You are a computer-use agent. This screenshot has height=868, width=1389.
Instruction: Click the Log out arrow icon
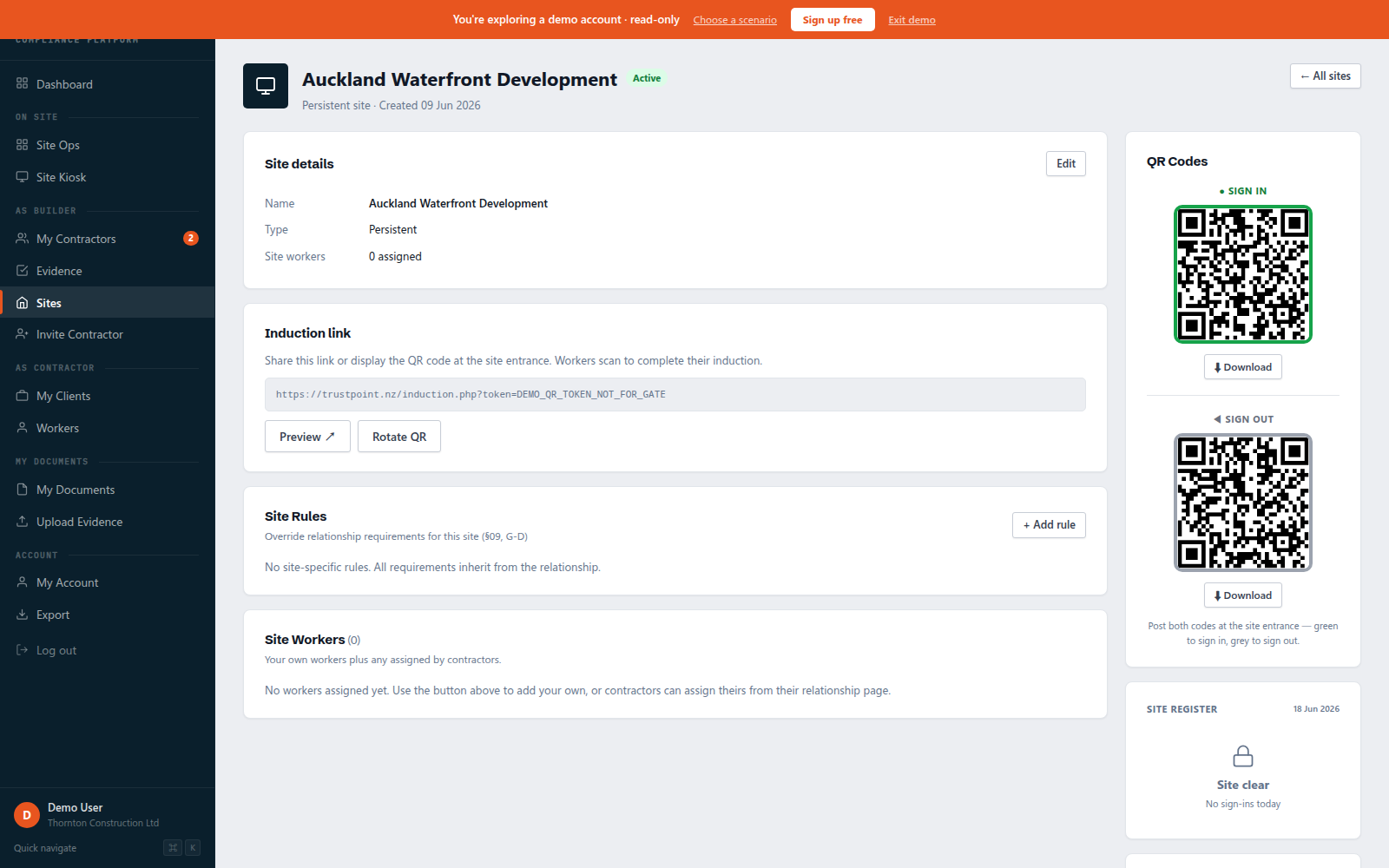coord(23,649)
